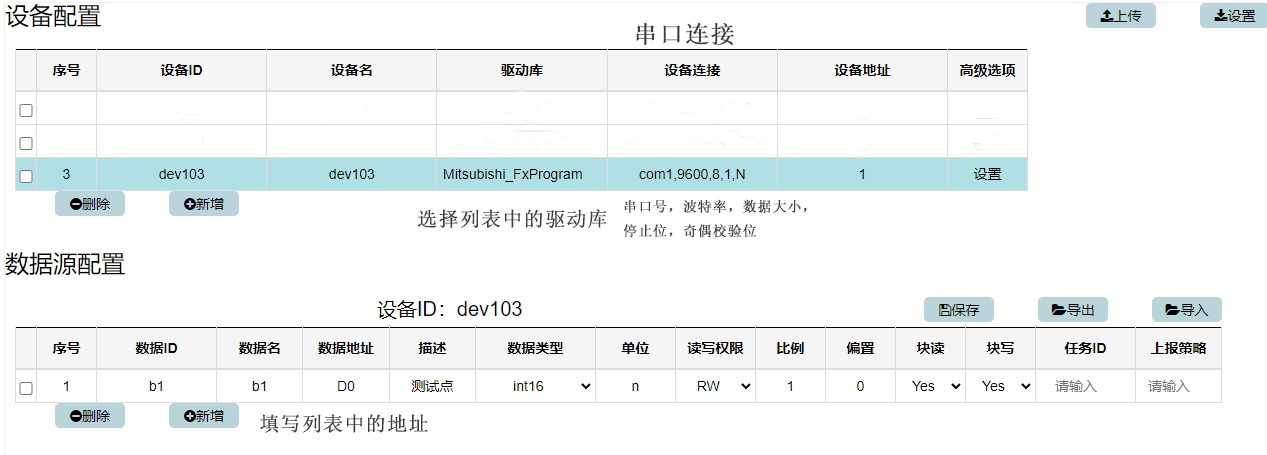1267x455 pixels.
Task: Click the 导出 export button
Action: 1072,310
